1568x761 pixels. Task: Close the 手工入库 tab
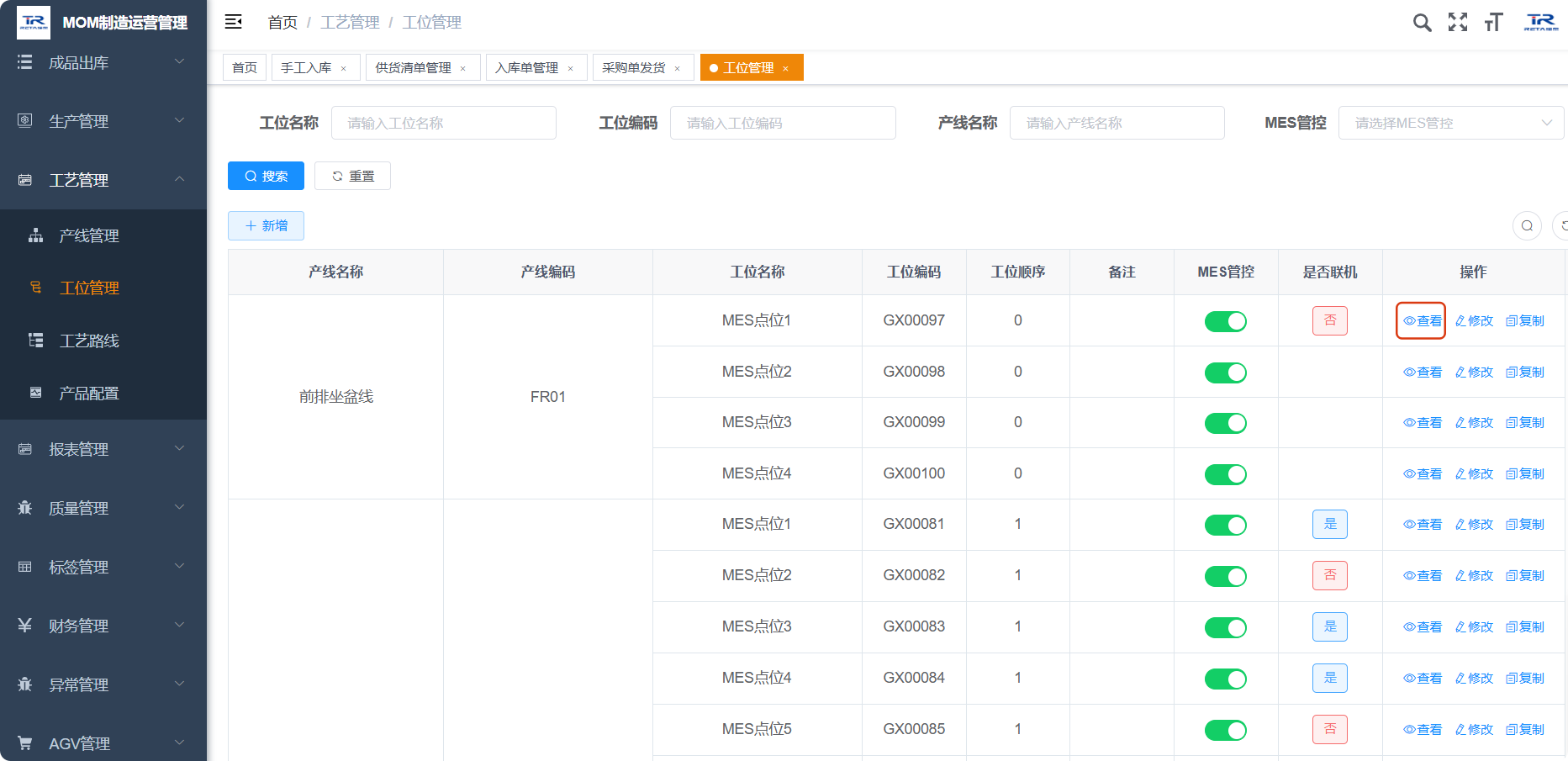click(x=343, y=68)
